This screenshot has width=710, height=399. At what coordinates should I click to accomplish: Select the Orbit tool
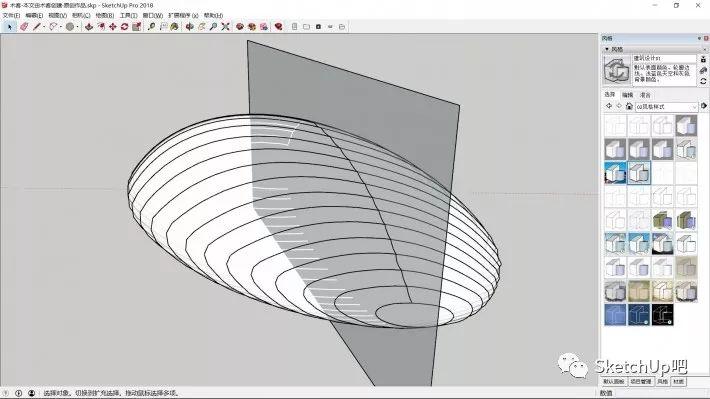tap(190, 27)
